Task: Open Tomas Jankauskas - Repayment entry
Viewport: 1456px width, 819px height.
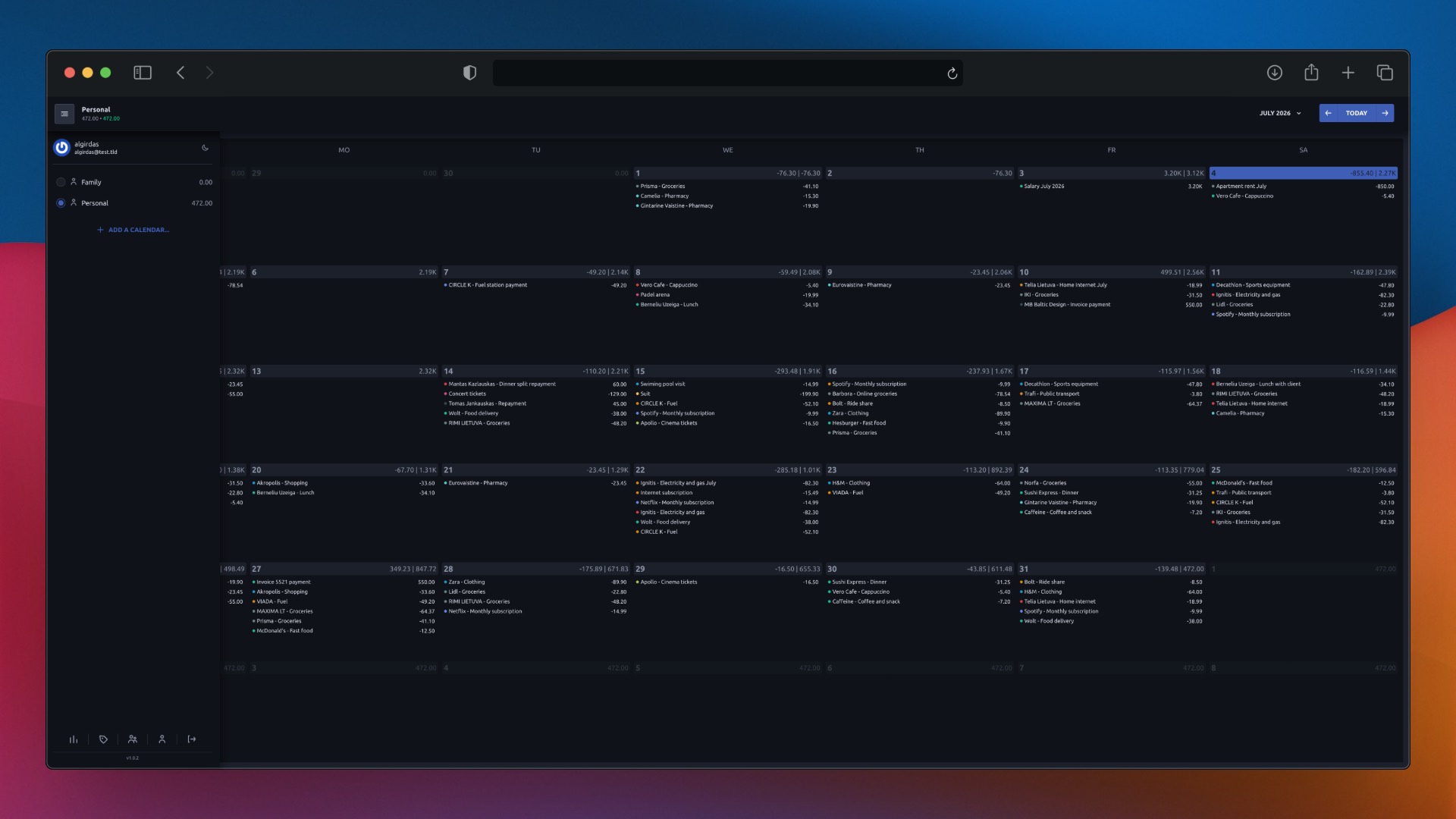Action: 535,404
